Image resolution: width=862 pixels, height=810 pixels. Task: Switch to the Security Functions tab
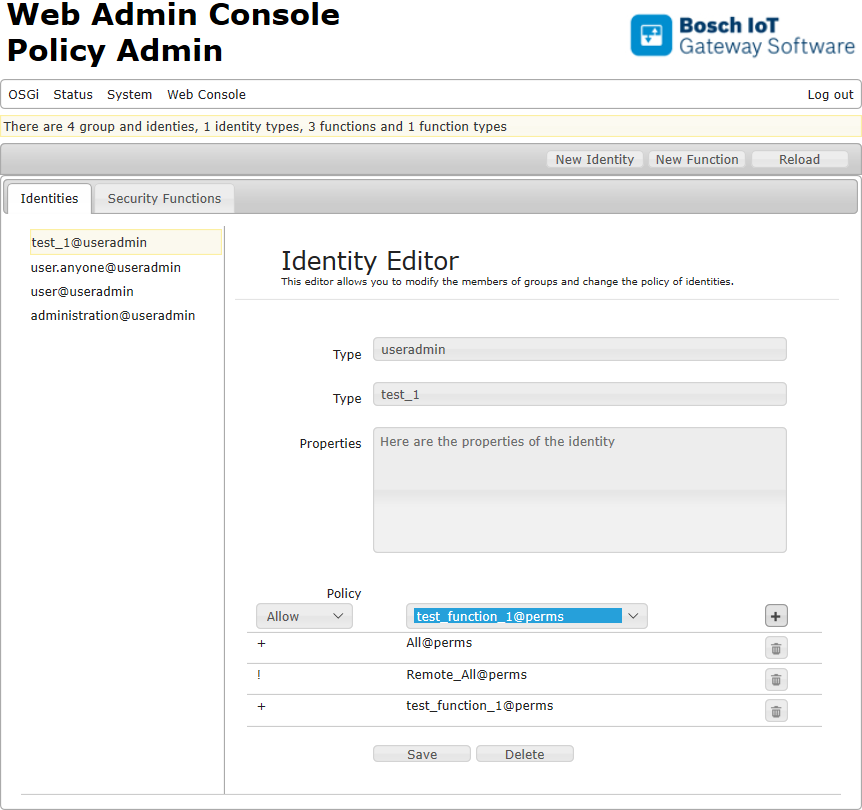click(x=163, y=198)
